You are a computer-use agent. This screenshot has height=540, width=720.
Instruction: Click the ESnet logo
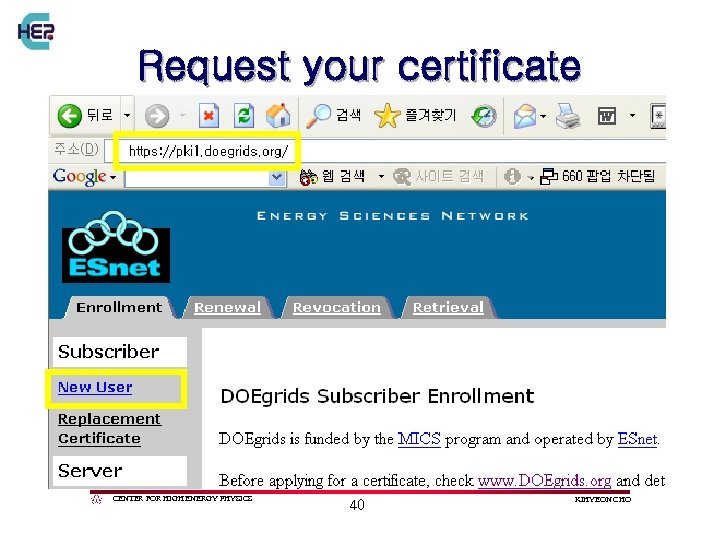[116, 247]
